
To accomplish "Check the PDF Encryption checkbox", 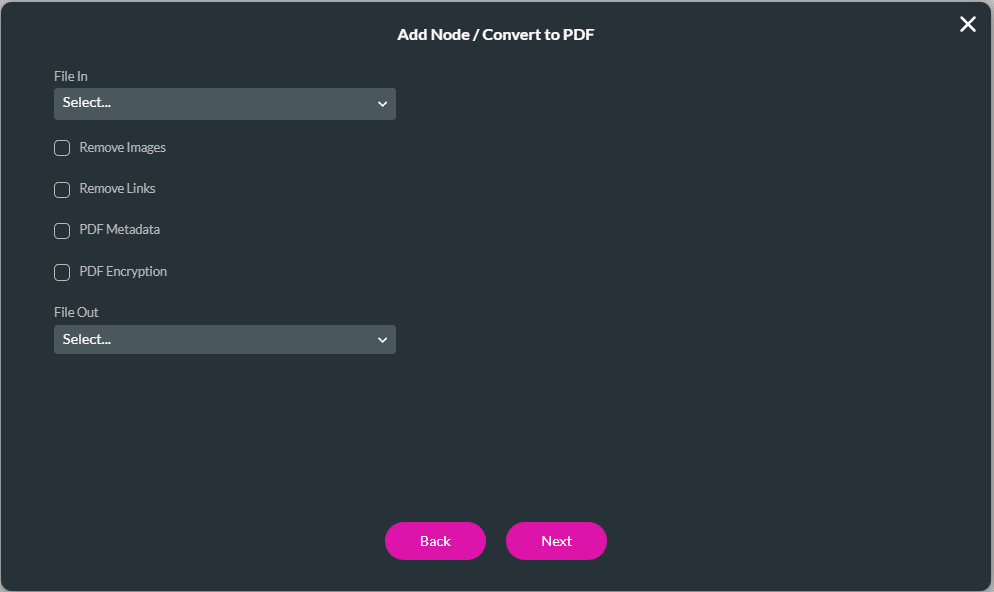I will tap(62, 272).
